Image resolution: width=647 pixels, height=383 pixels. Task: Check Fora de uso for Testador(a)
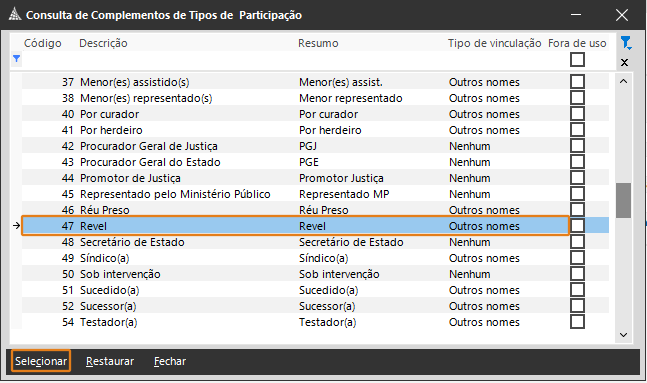pyautogui.click(x=577, y=322)
